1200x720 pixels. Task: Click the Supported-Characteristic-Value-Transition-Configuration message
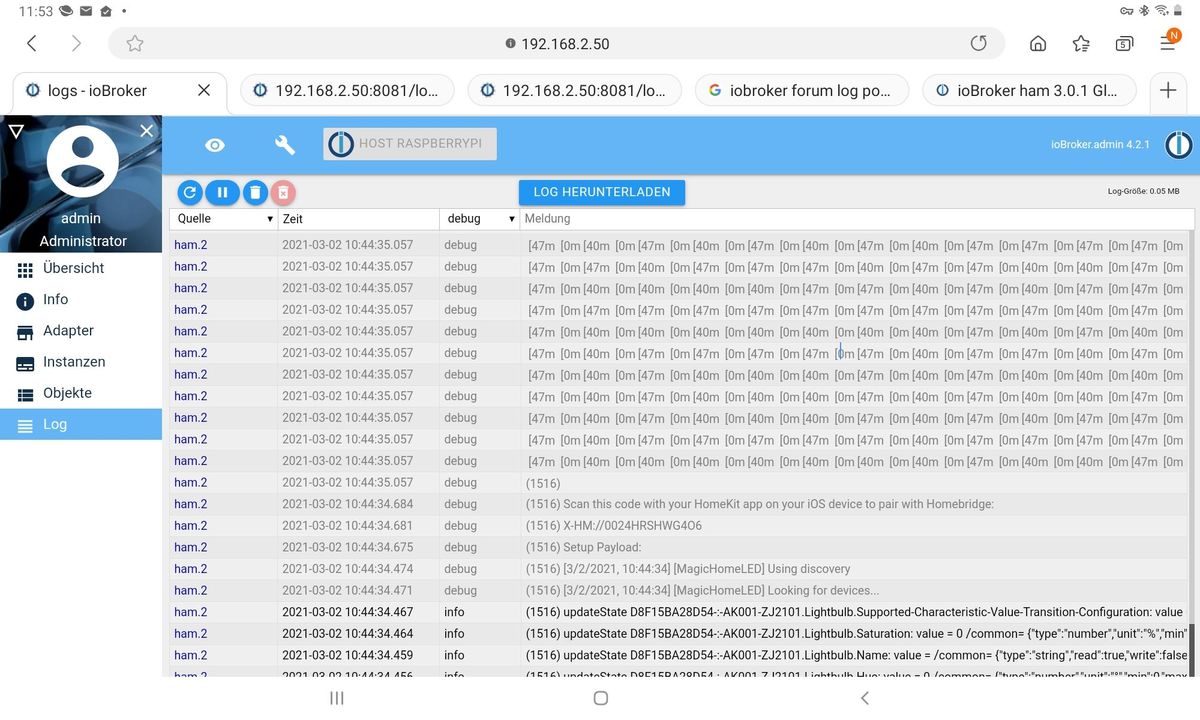click(x=855, y=612)
